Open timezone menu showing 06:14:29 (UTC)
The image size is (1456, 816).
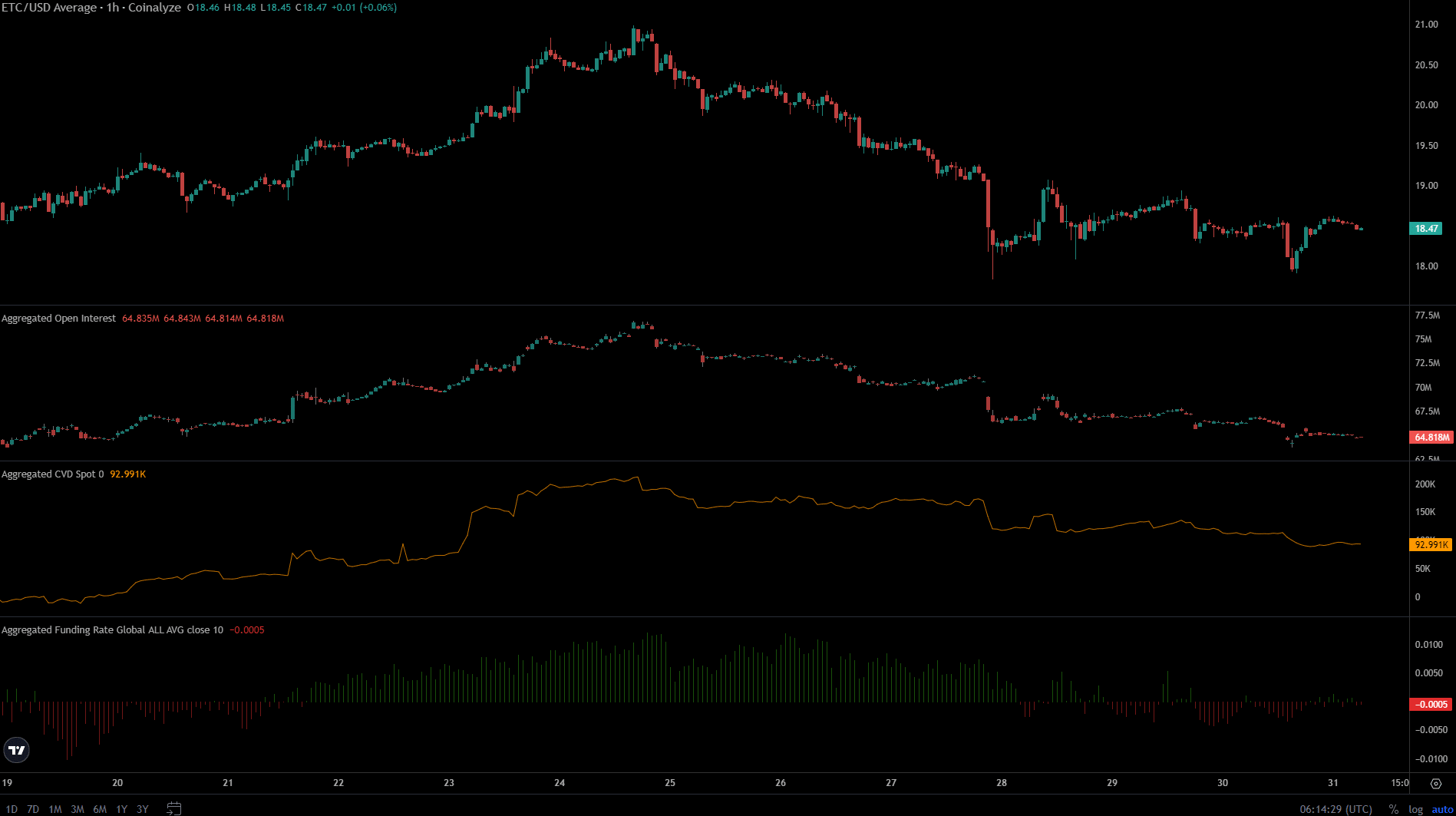click(1336, 809)
